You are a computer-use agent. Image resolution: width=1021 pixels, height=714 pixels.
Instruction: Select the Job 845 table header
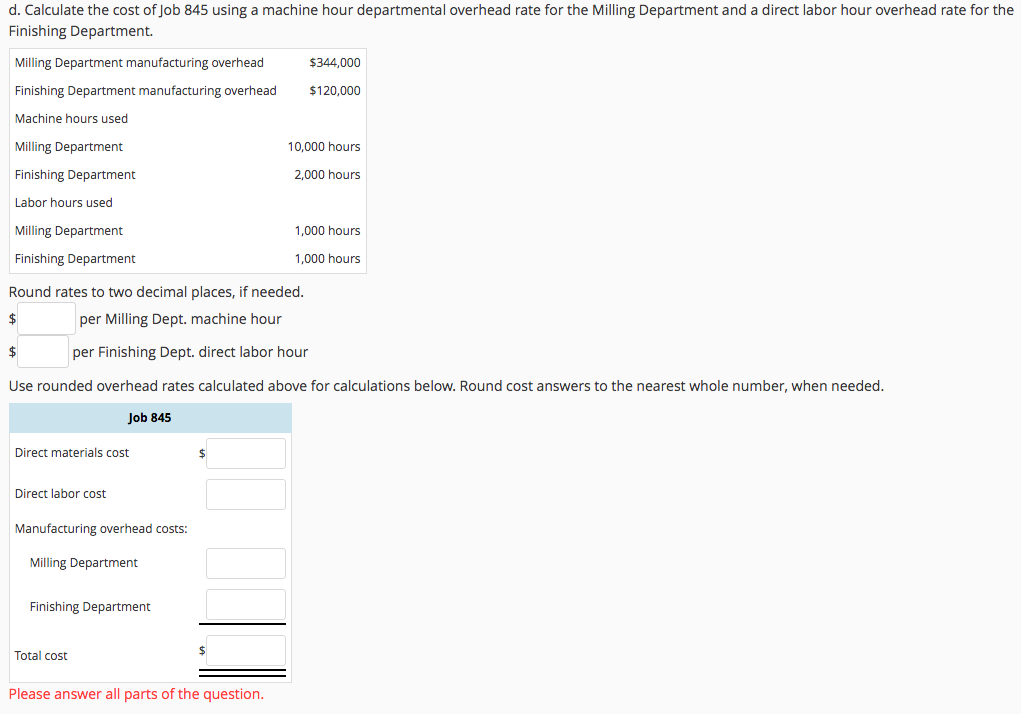coord(150,417)
